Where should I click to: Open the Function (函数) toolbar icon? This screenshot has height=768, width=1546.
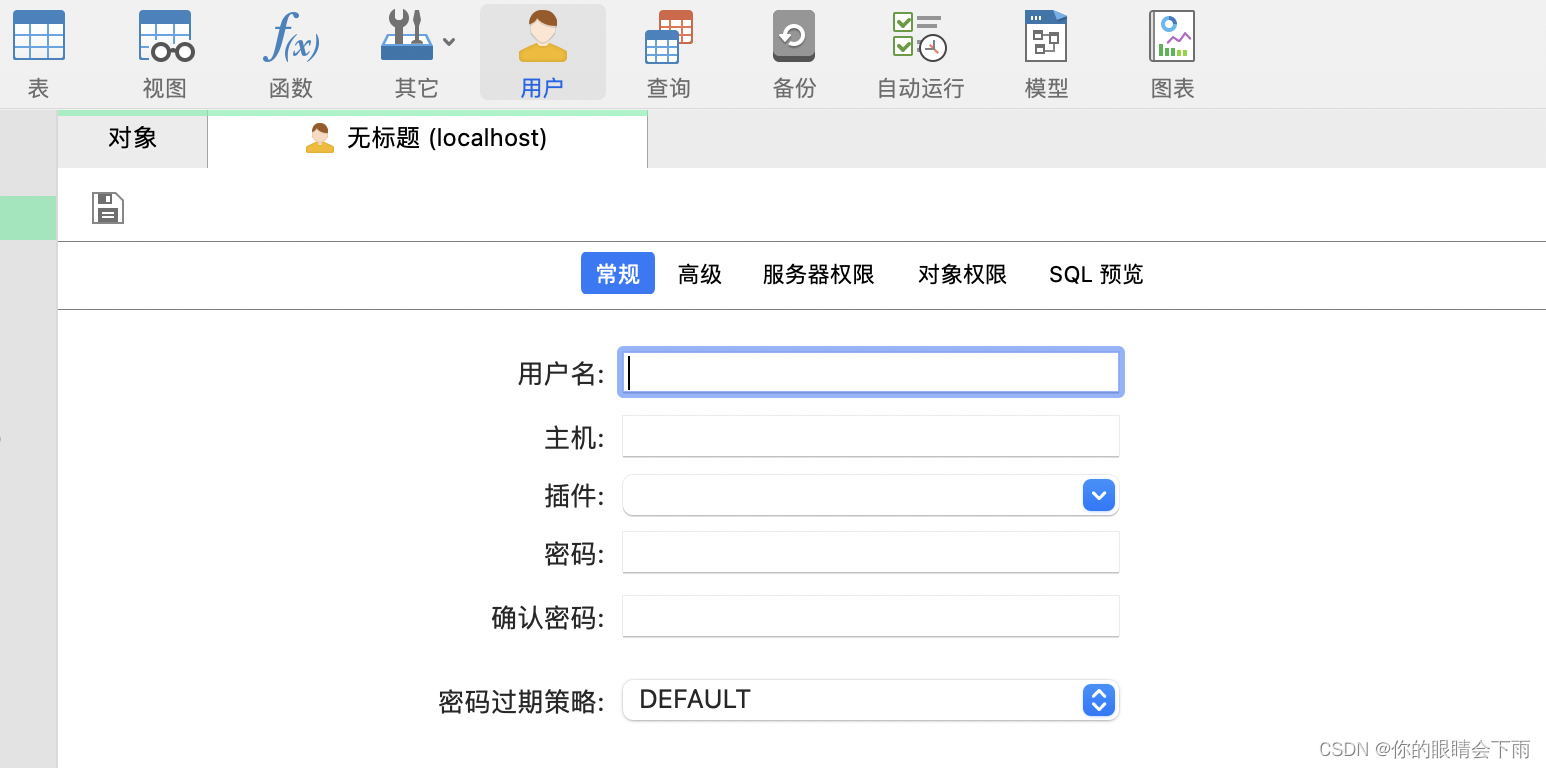point(291,52)
